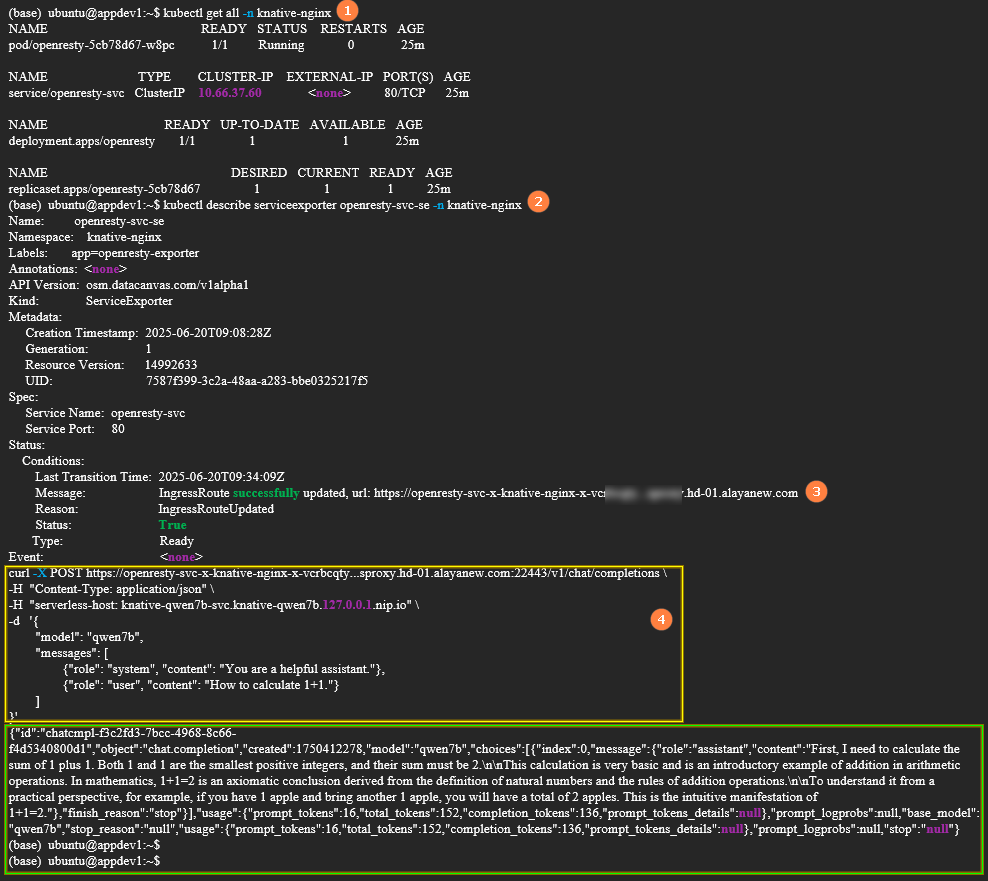Select the cluster IP 10.66.37.60

point(230,93)
